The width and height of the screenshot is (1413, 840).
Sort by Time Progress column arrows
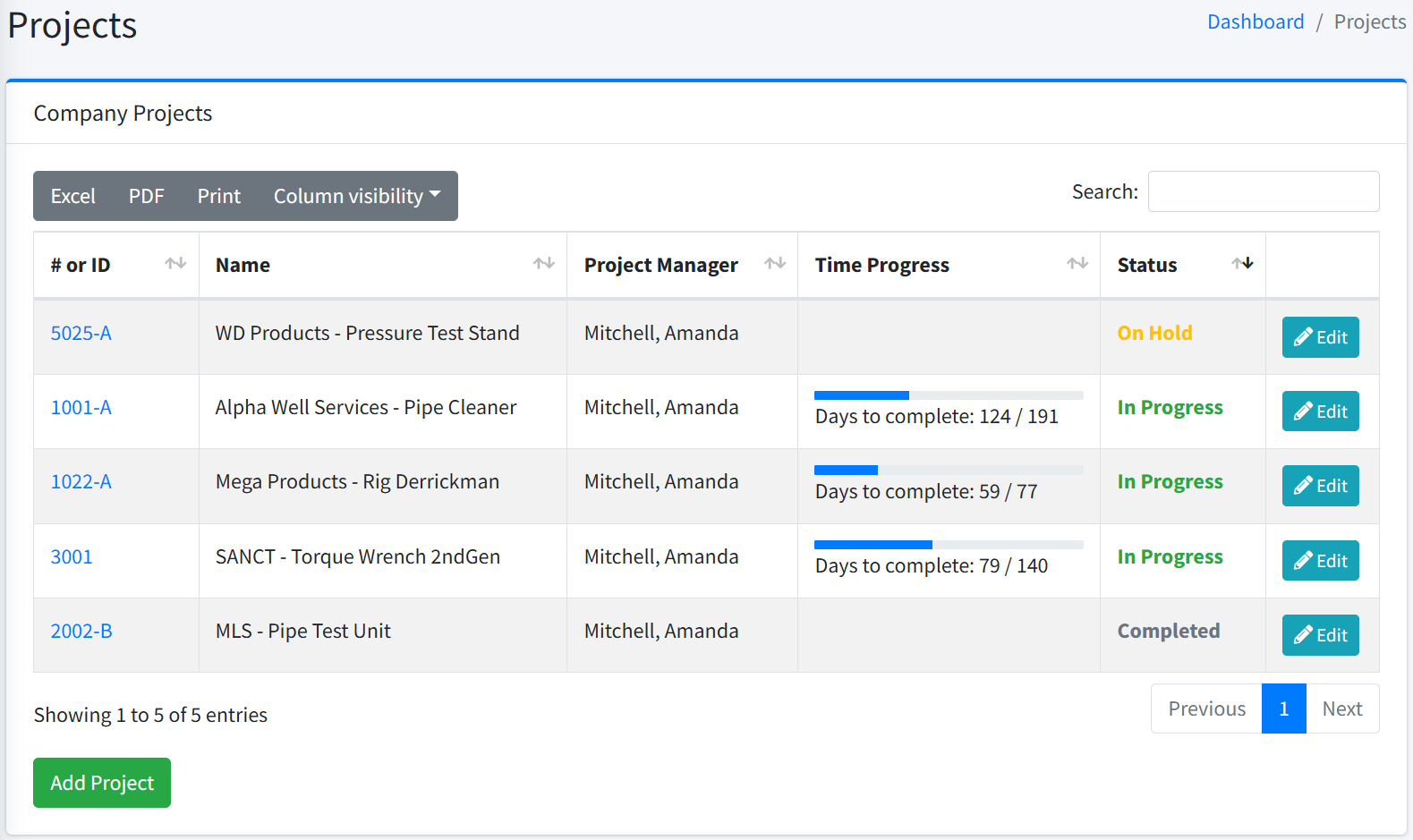[x=1077, y=264]
